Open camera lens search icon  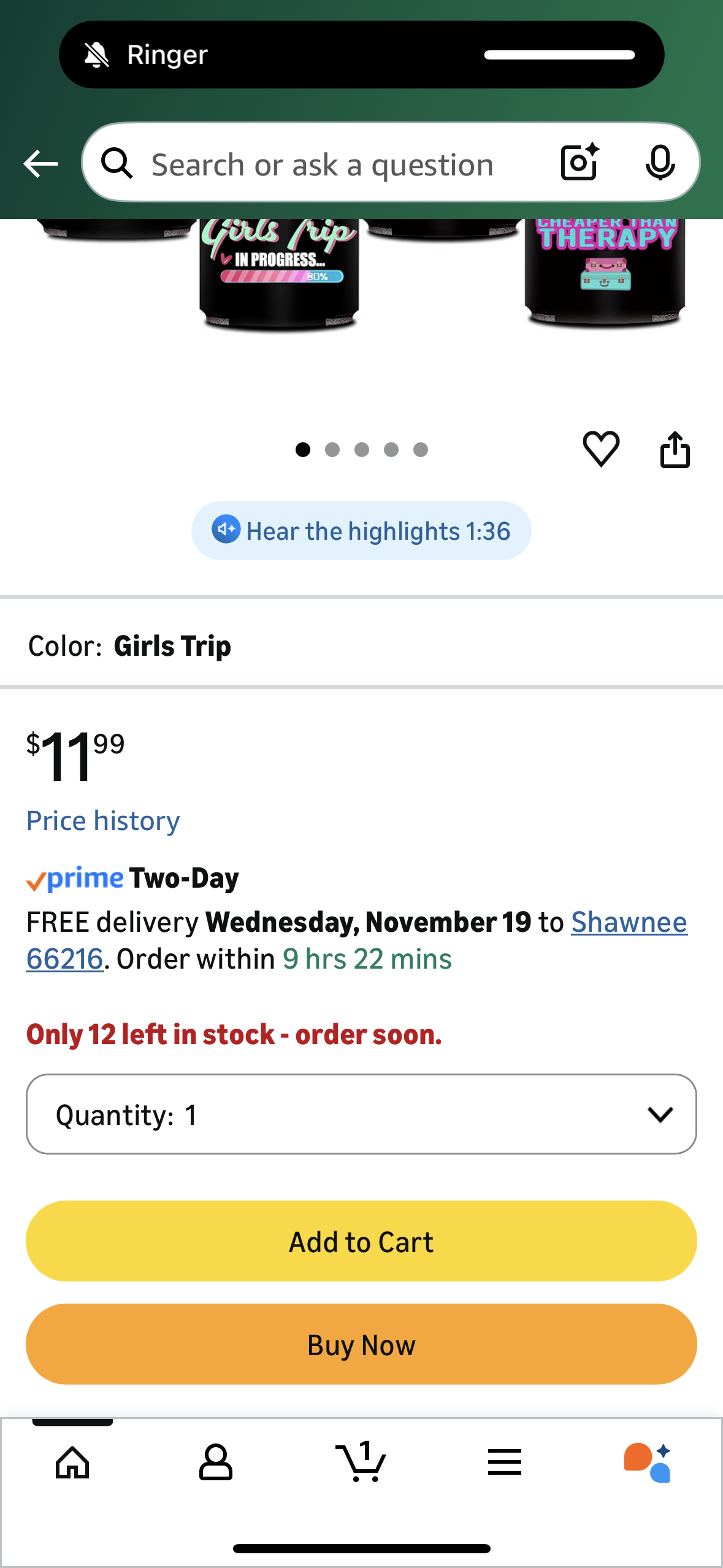coord(579,163)
